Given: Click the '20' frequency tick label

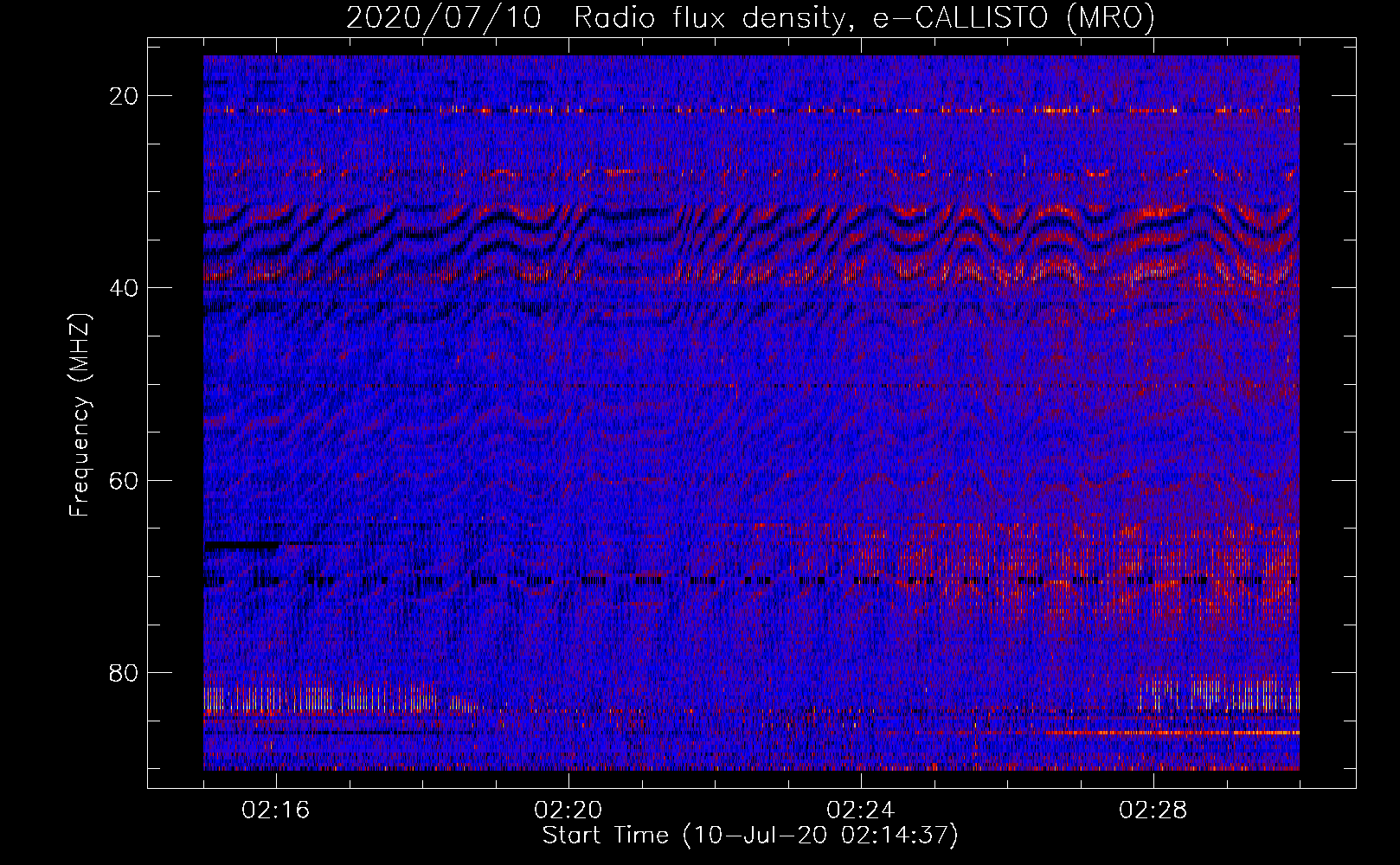Looking at the screenshot, I should (124, 96).
